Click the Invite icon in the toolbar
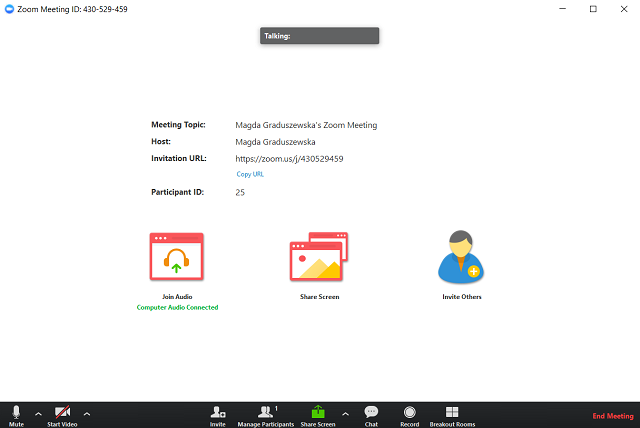 [x=217, y=412]
